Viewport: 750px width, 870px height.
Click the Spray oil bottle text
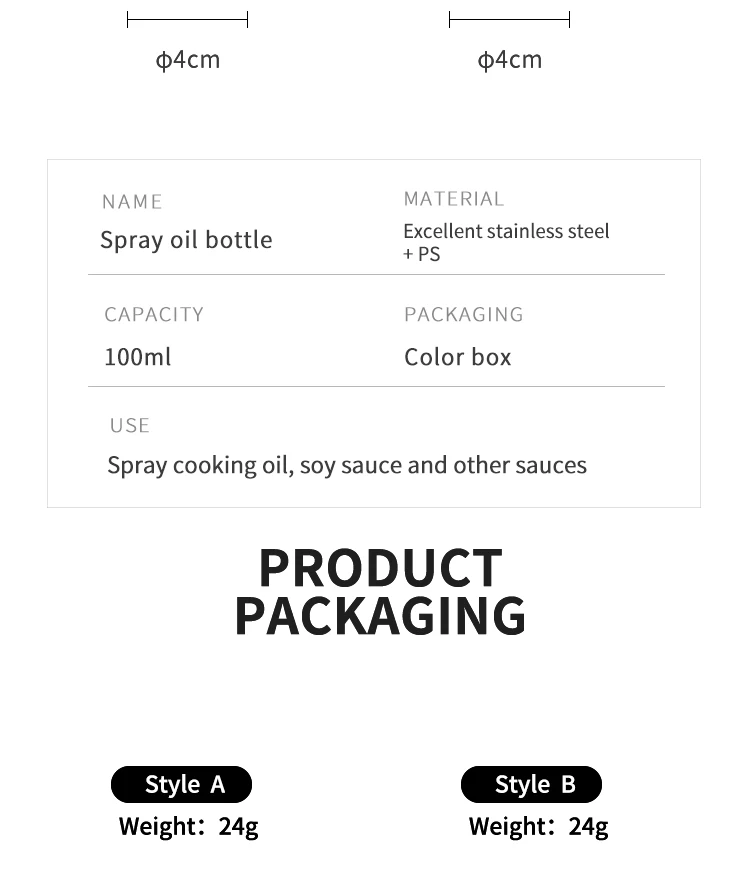[x=186, y=240]
